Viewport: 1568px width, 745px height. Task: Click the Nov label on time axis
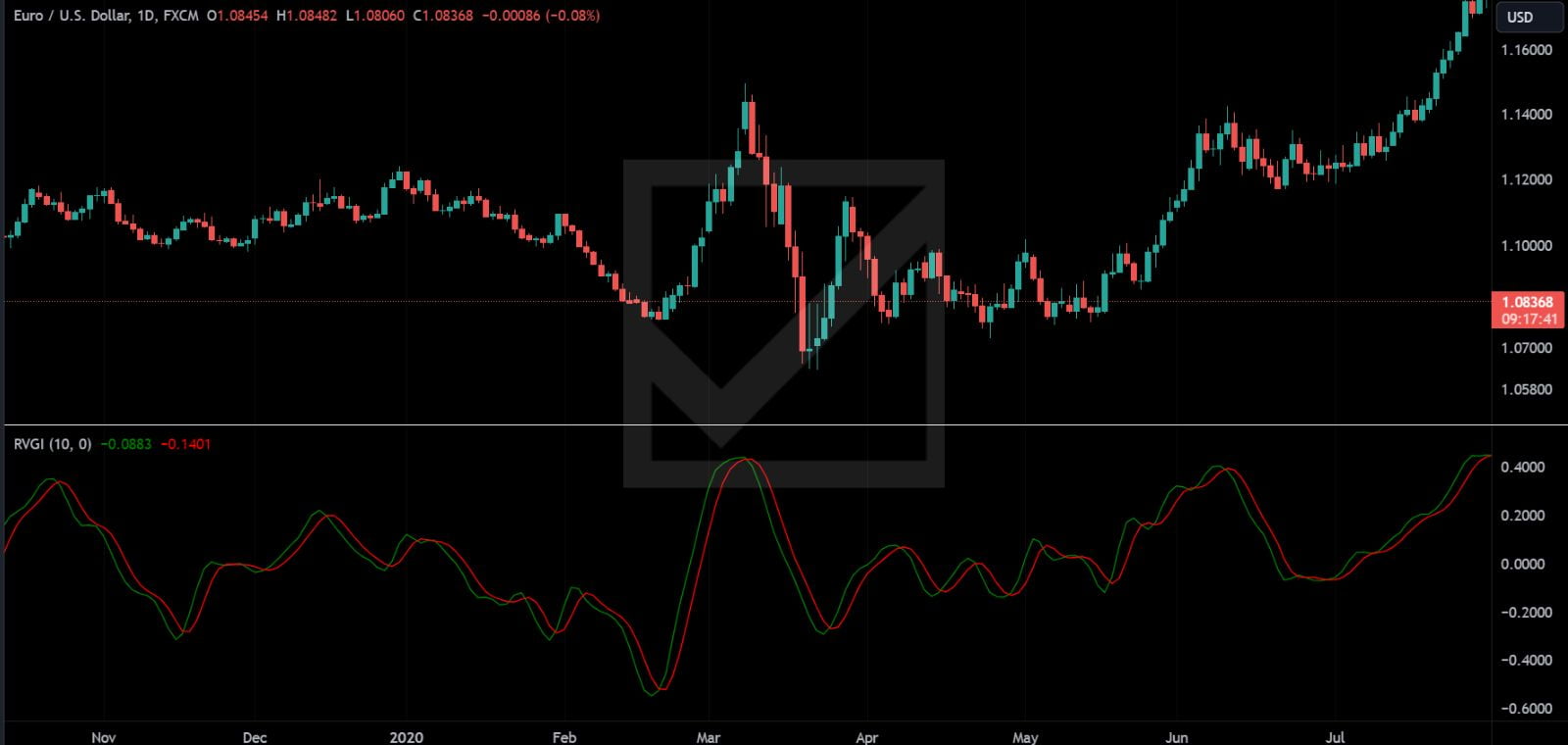coord(103,737)
